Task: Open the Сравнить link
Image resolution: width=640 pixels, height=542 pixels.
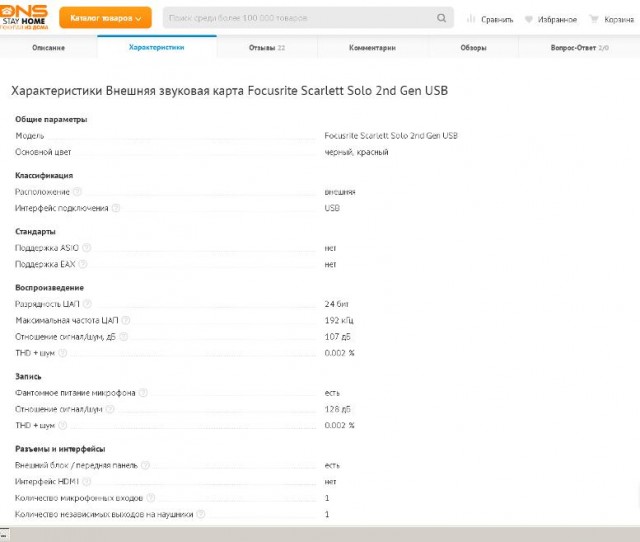Action: (x=497, y=19)
